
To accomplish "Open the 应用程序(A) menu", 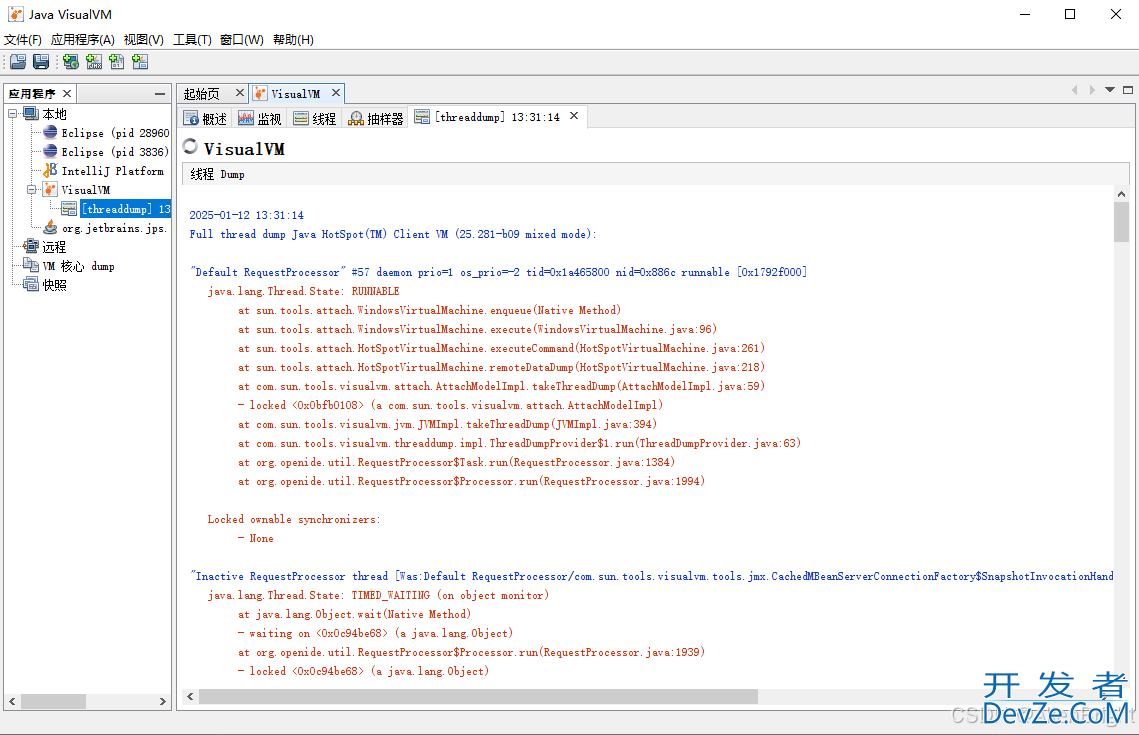I will pyautogui.click(x=83, y=39).
